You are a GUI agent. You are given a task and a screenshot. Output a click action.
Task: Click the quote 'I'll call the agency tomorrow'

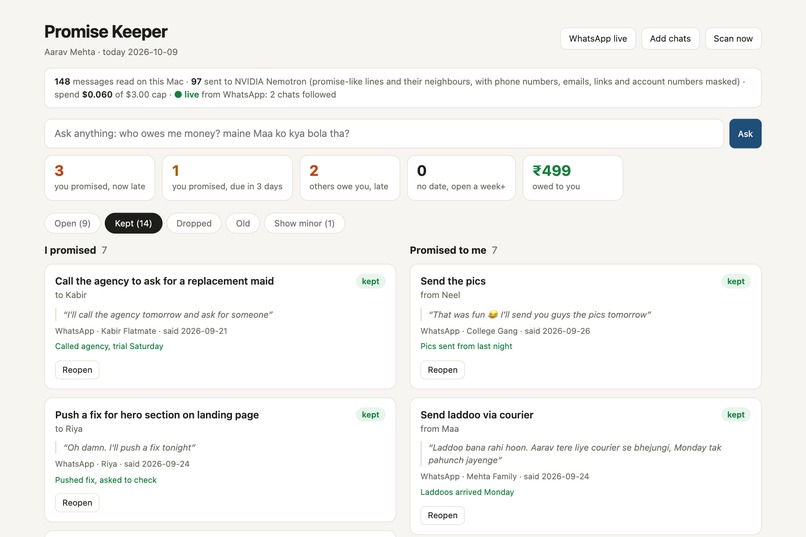[x=168, y=314]
